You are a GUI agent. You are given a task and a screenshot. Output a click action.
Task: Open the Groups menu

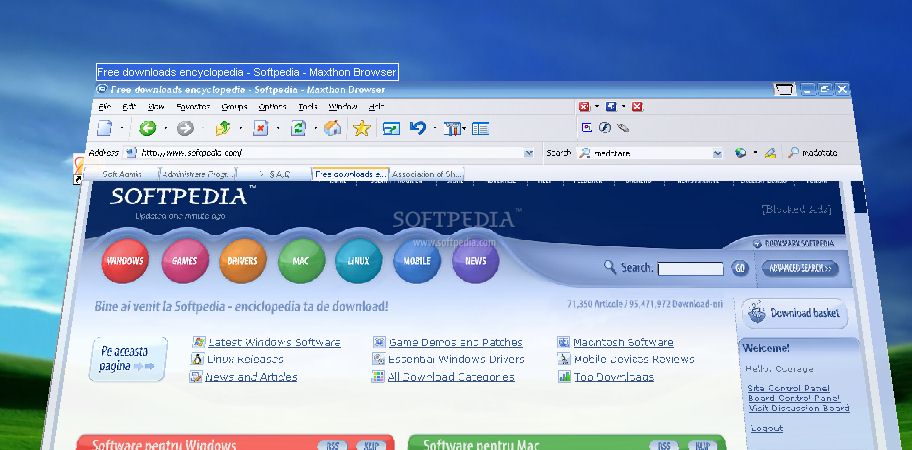point(234,107)
